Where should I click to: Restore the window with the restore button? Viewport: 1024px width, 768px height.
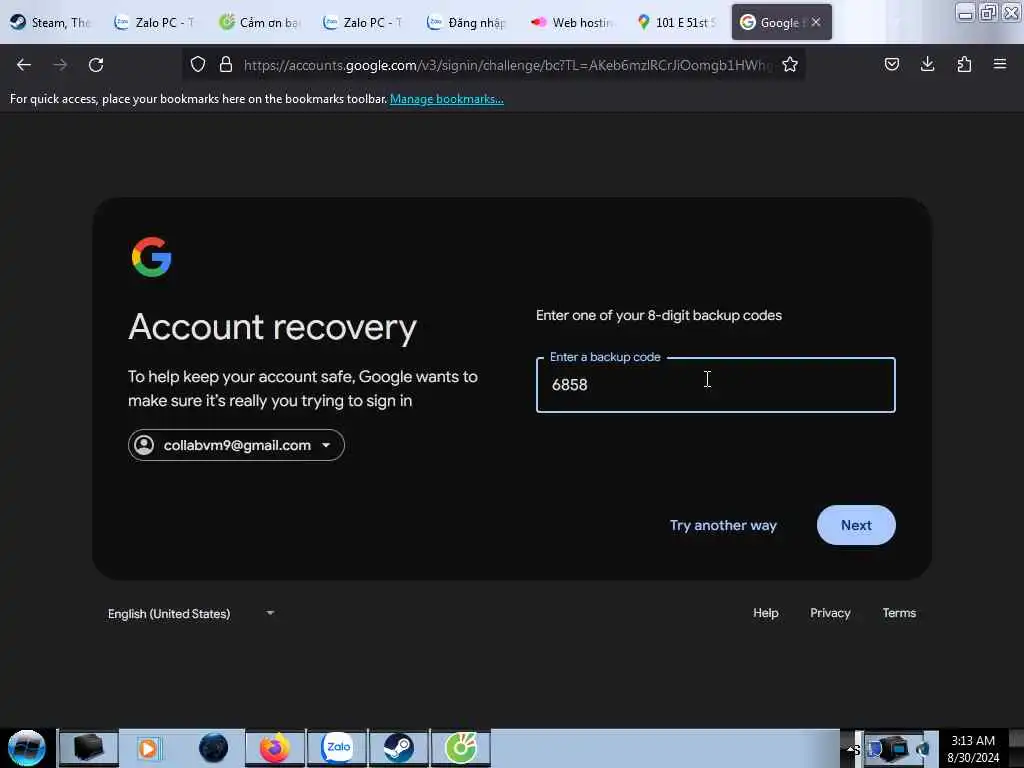[988, 12]
